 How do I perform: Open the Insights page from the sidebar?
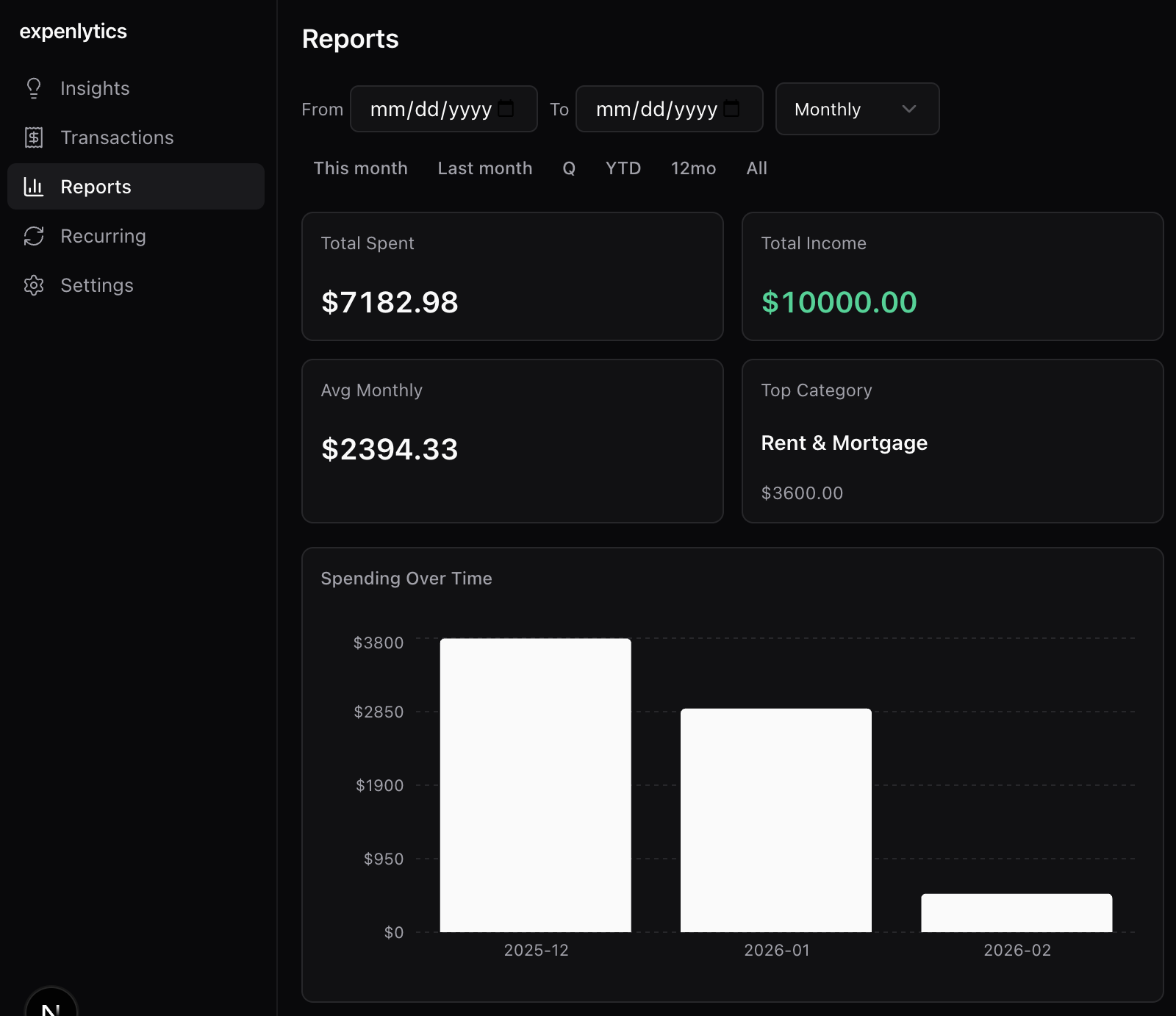pyautogui.click(x=95, y=87)
